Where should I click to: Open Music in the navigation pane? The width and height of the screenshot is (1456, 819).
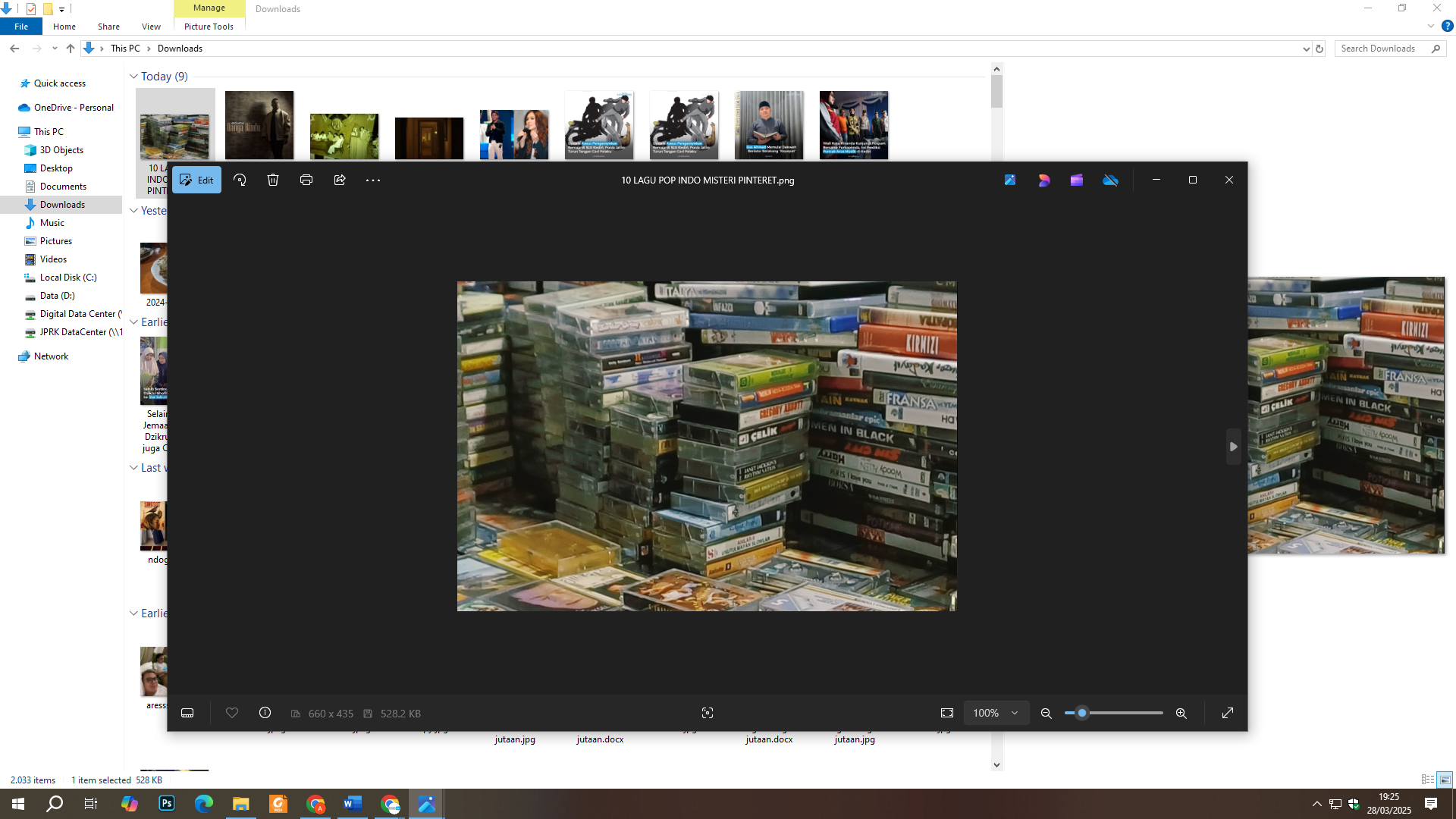52,223
